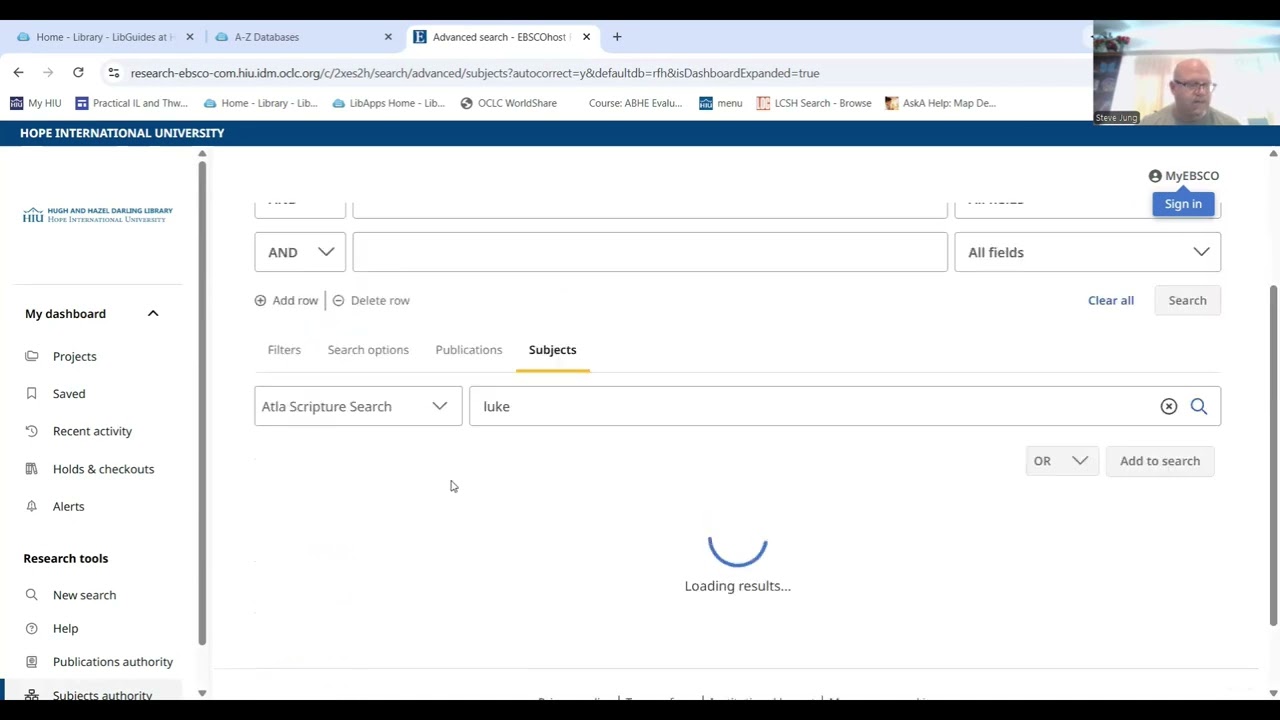Open the My HIU bookmark

click(x=36, y=103)
